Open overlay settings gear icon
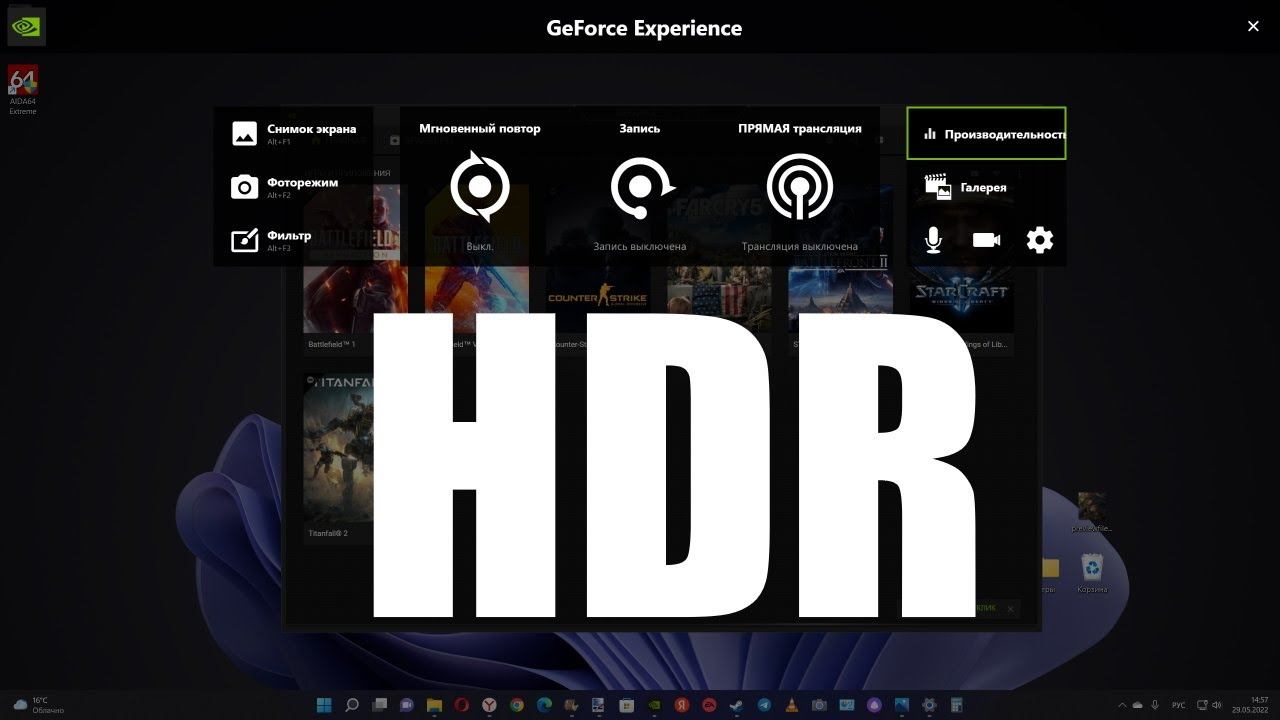Image resolution: width=1280 pixels, height=720 pixels. [1040, 240]
